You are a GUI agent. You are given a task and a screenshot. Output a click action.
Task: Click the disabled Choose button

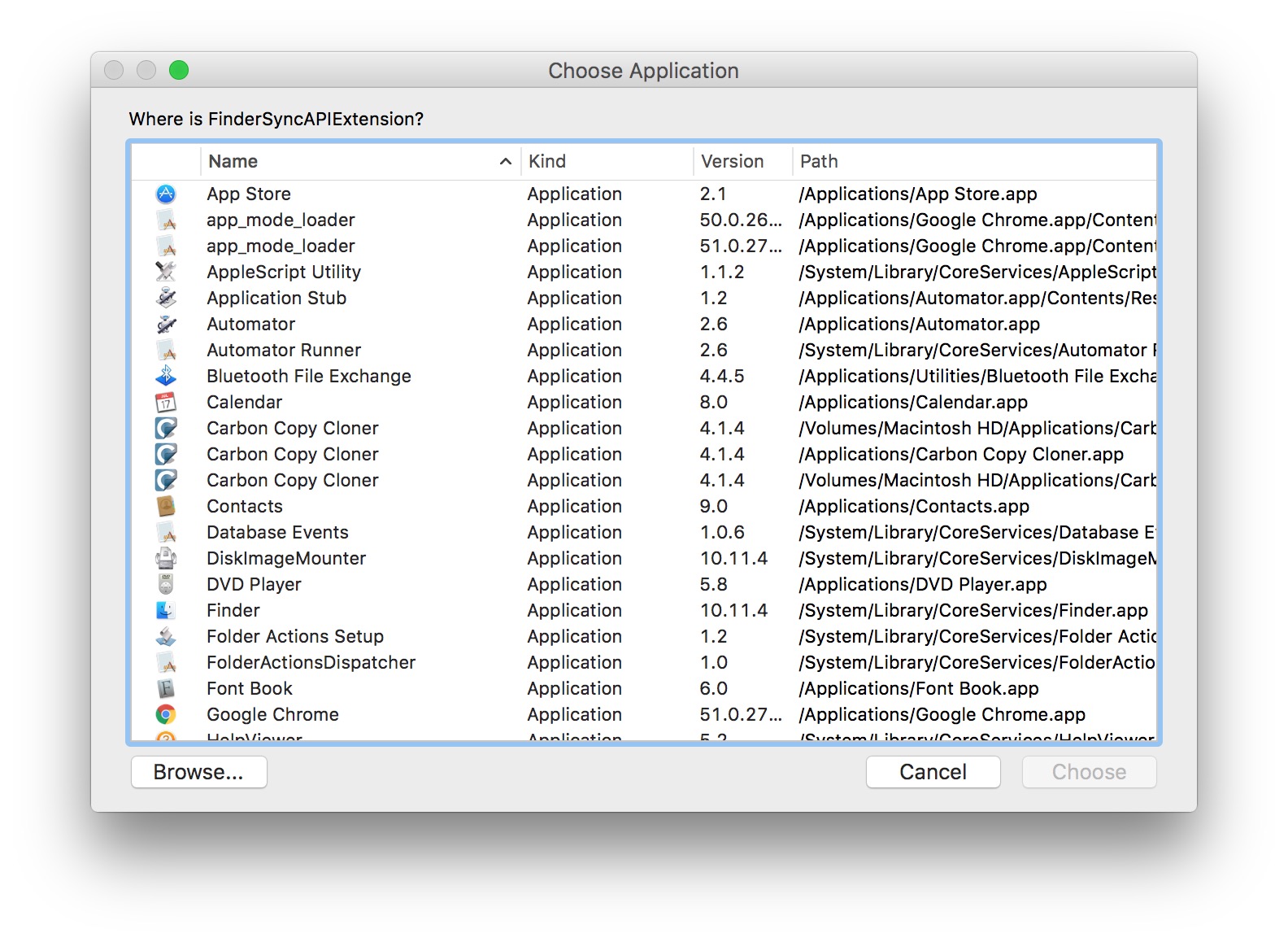click(x=1090, y=772)
